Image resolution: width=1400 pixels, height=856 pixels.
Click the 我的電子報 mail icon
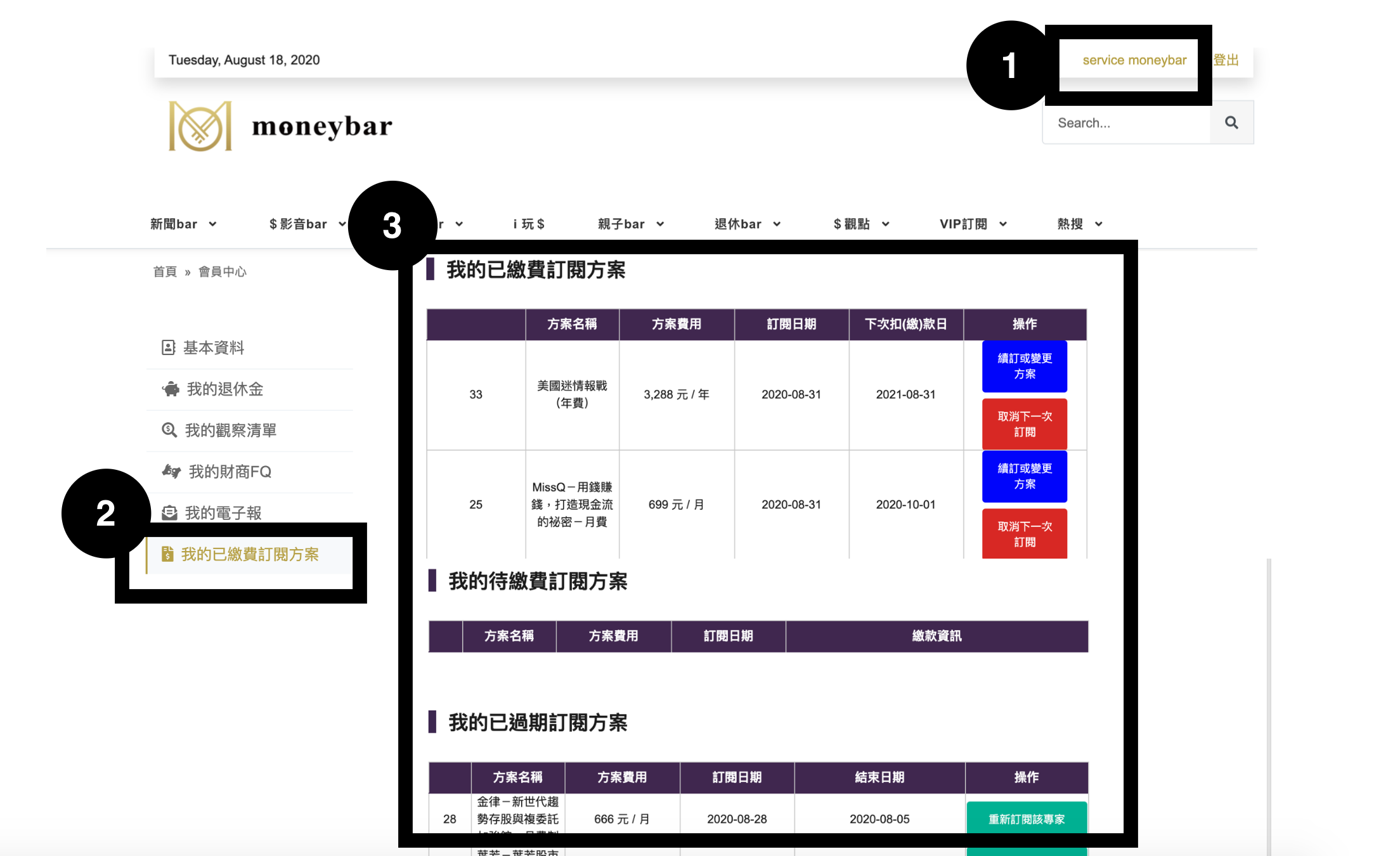point(169,512)
